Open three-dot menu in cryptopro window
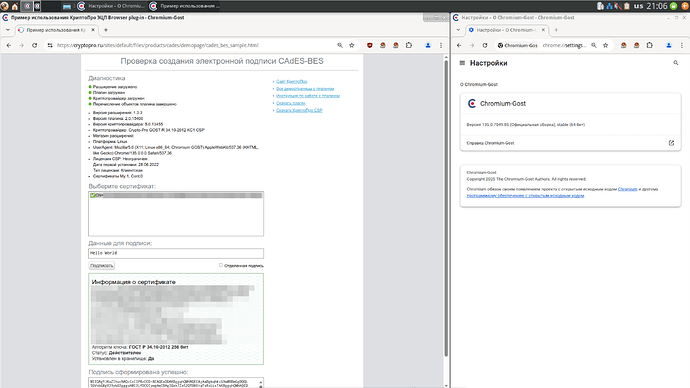This screenshot has width=690, height=388. [441, 45]
